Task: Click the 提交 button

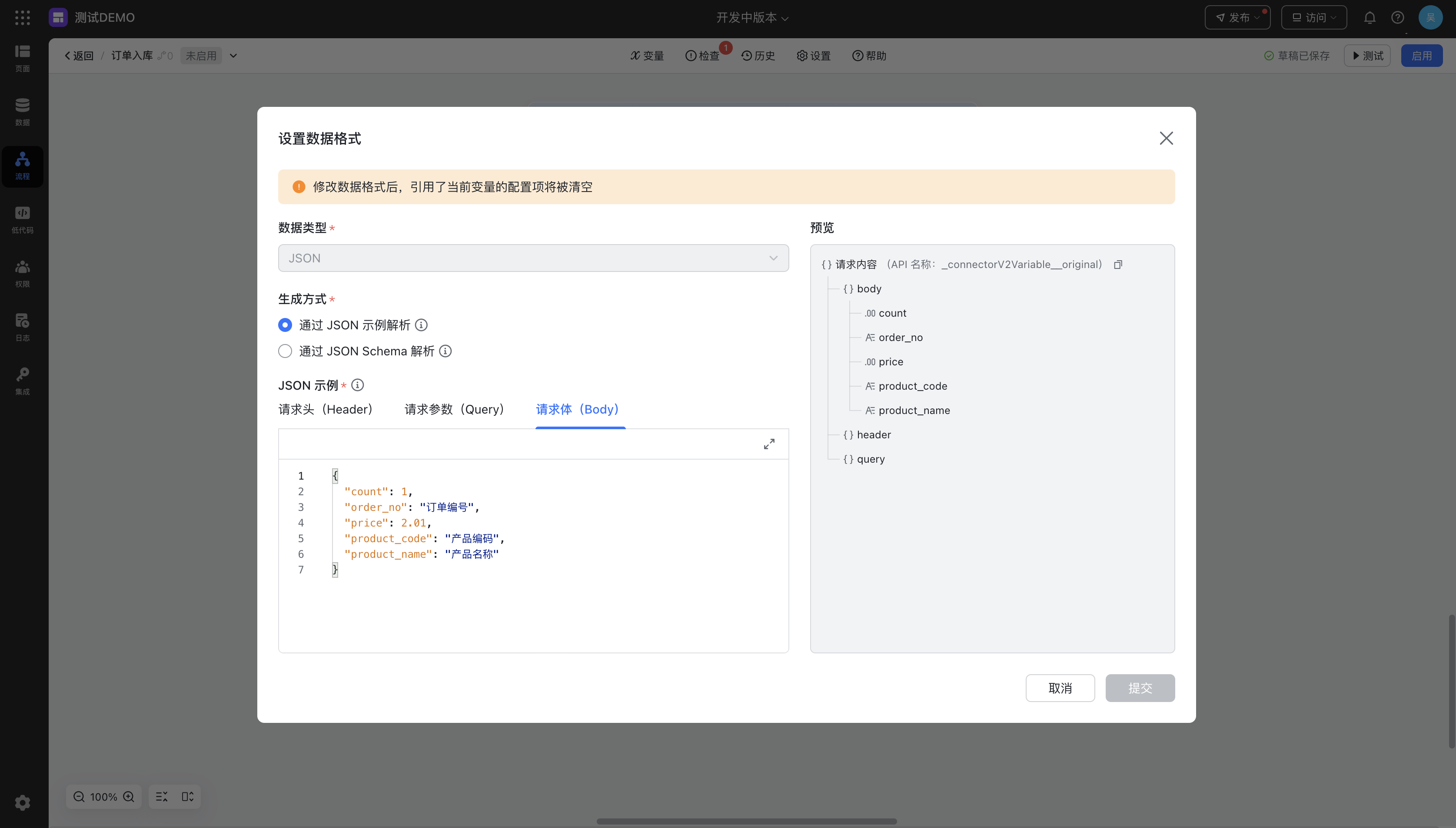Action: pyautogui.click(x=1140, y=688)
